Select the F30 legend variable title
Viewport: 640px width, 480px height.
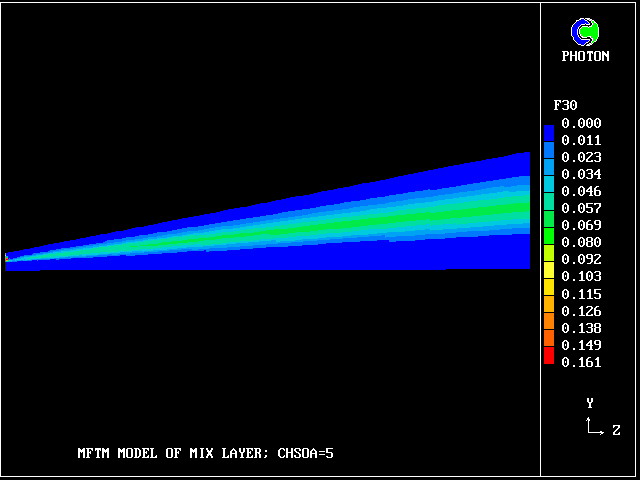(x=565, y=105)
